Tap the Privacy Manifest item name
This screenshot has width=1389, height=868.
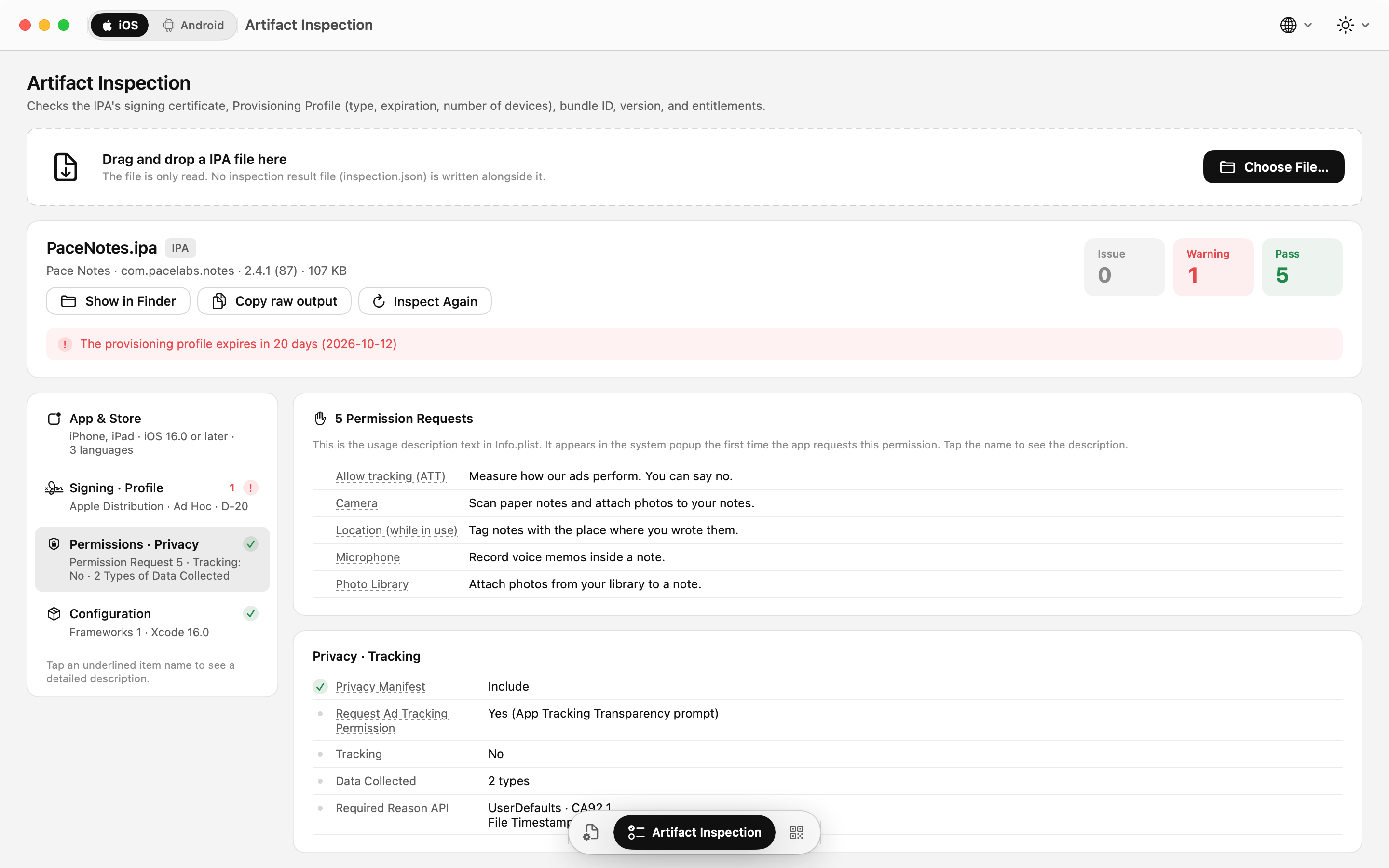(x=381, y=687)
